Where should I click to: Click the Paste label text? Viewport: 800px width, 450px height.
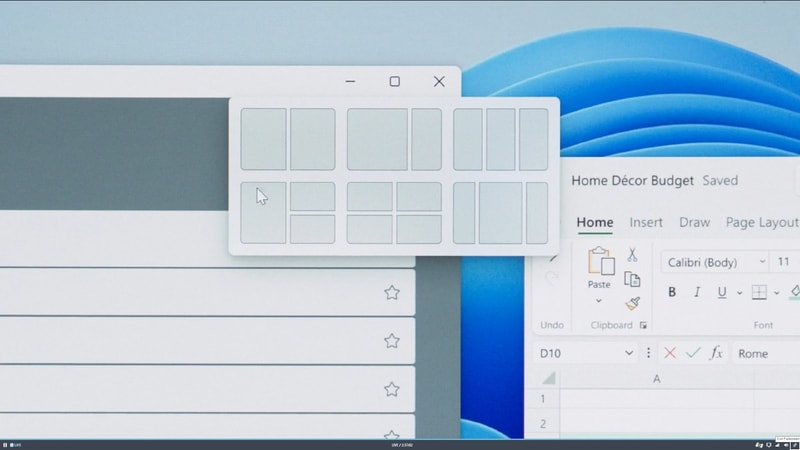point(599,285)
